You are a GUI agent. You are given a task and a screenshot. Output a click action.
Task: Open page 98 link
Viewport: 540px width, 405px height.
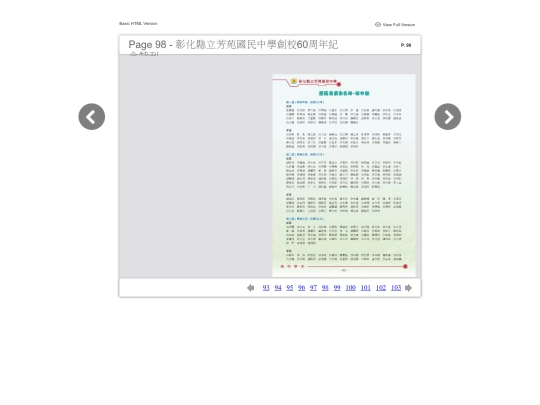pos(325,288)
